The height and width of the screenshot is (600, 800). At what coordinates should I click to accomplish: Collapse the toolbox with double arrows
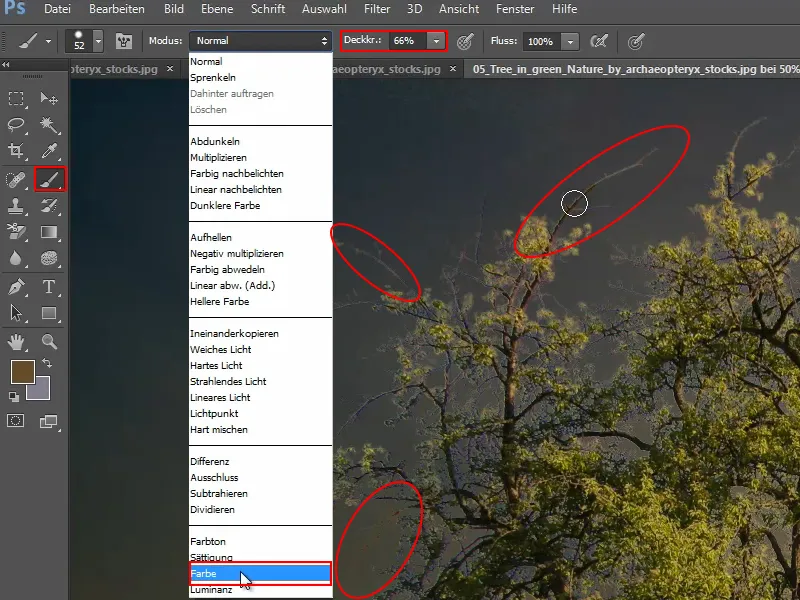[x=6, y=65]
